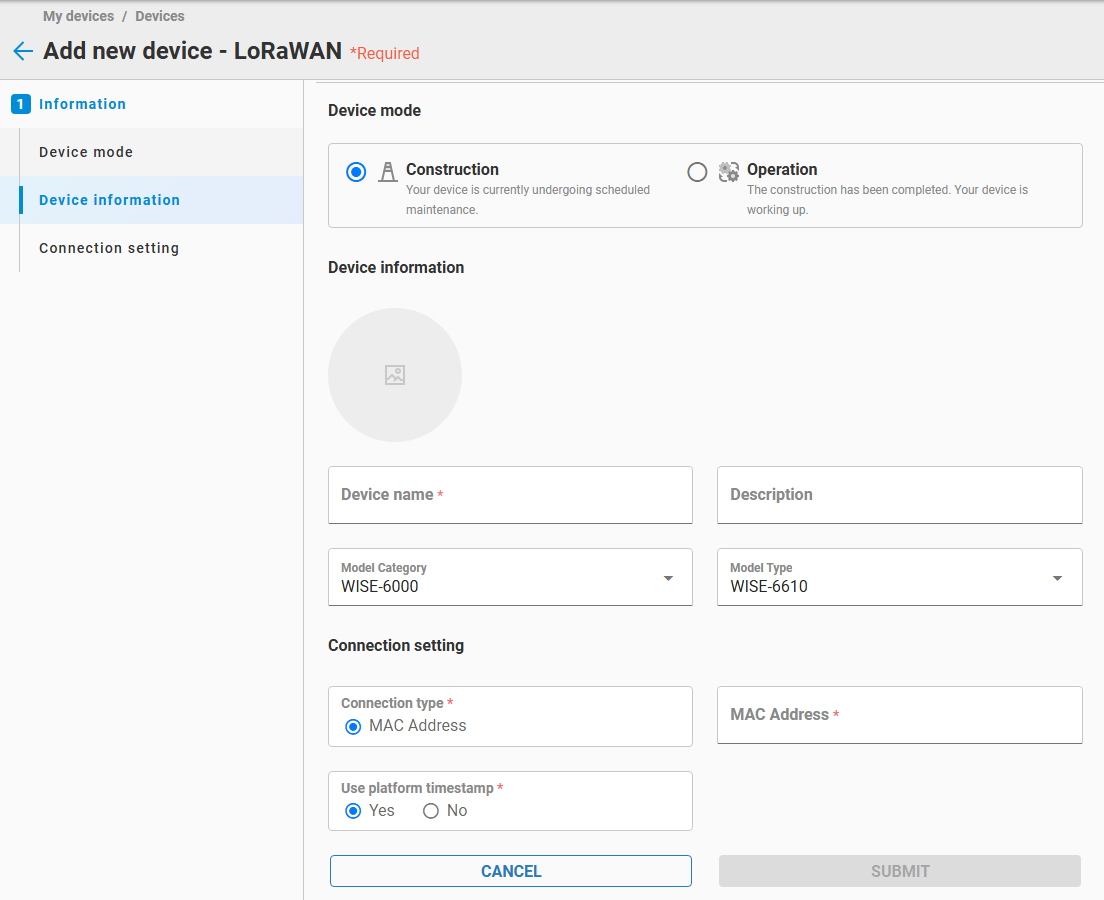The image size is (1104, 900).
Task: Click the MAC Address input field
Action: [899, 715]
